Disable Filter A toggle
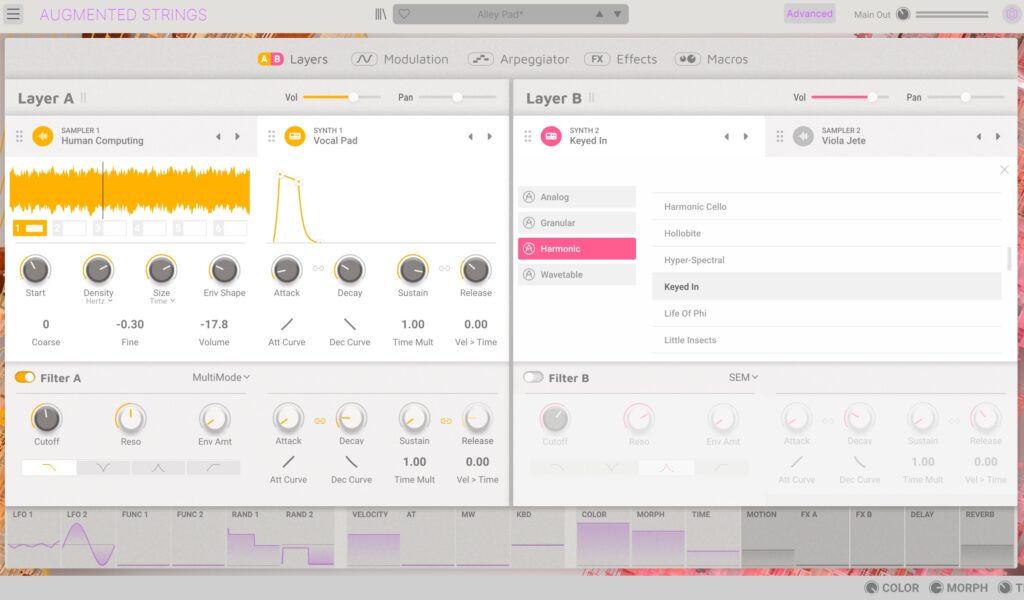This screenshot has width=1024, height=600. pos(25,377)
